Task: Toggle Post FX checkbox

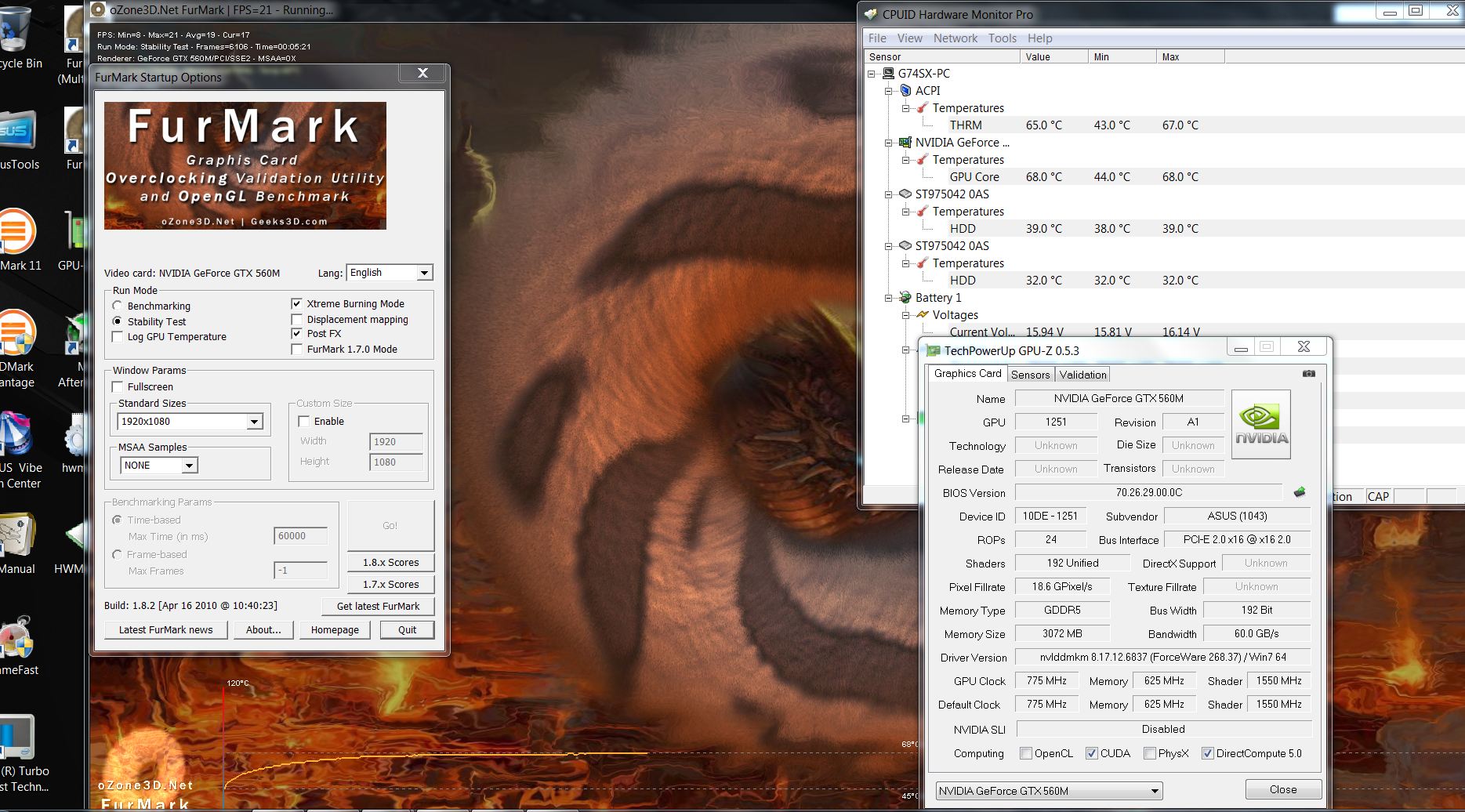Action: [297, 333]
